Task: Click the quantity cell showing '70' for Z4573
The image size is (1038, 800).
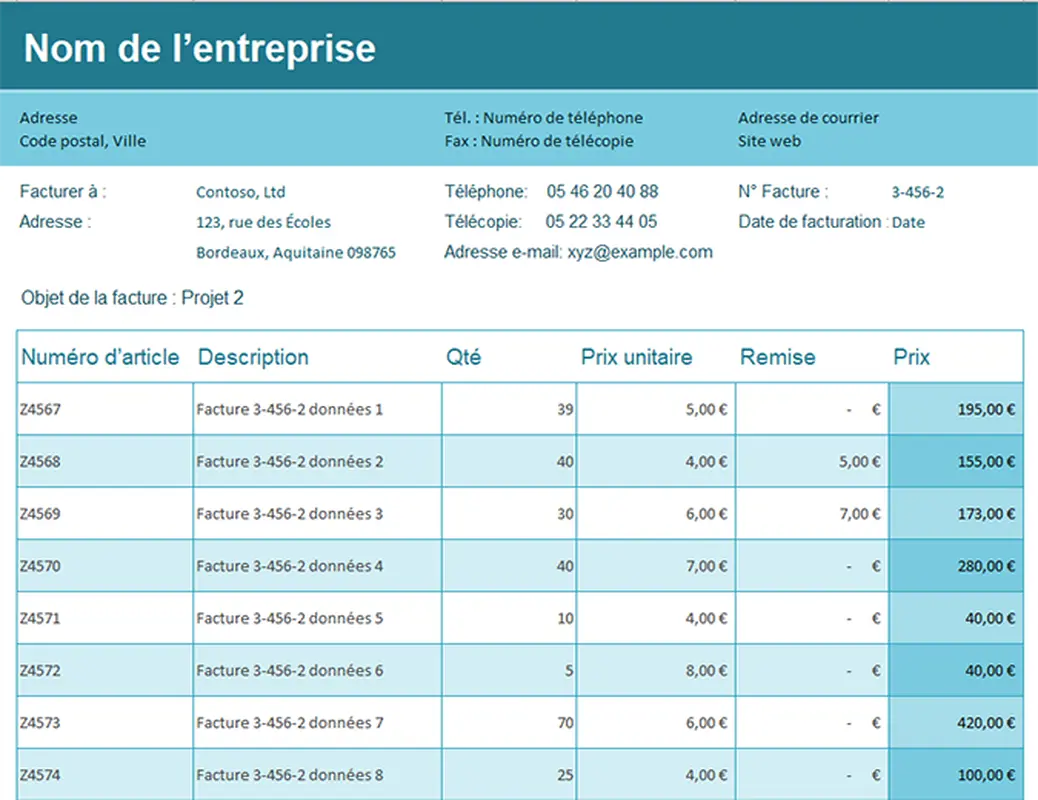Action: [x=562, y=722]
